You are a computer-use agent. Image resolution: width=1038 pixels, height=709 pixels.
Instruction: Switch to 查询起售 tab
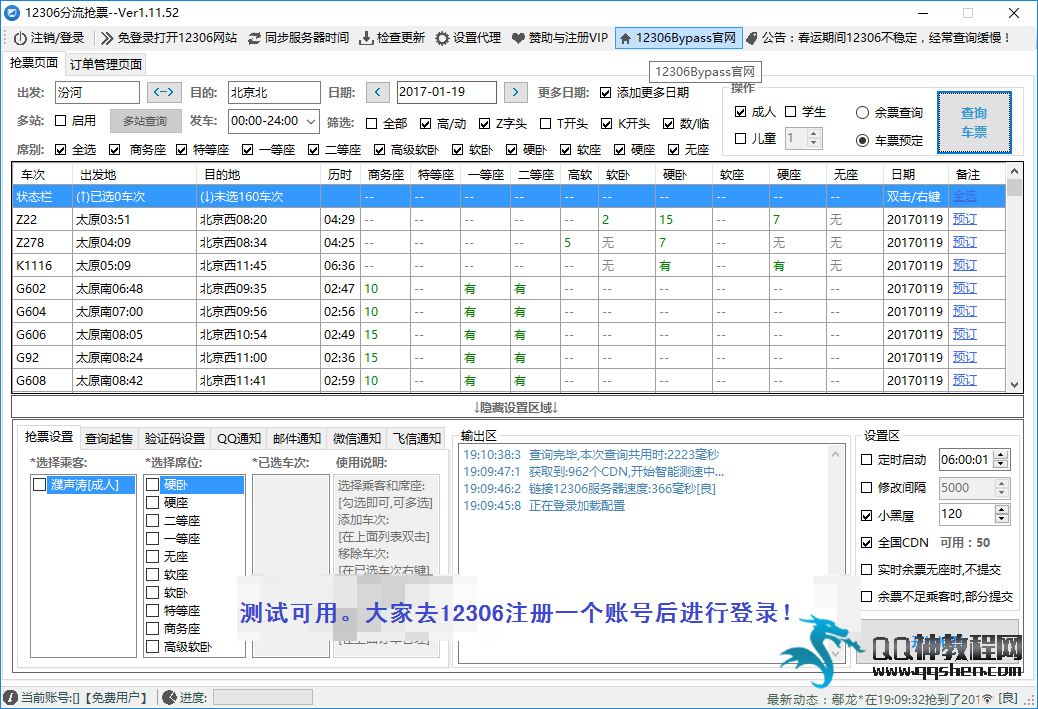109,438
